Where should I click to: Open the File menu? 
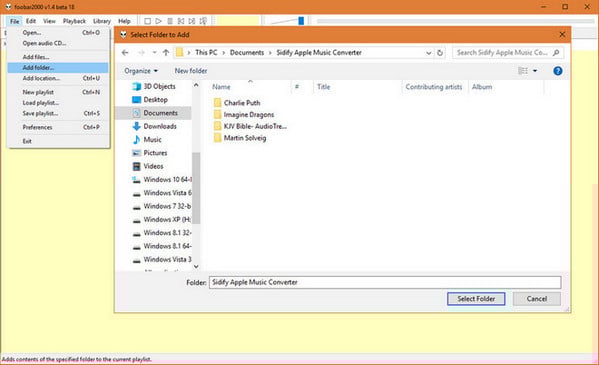point(15,21)
